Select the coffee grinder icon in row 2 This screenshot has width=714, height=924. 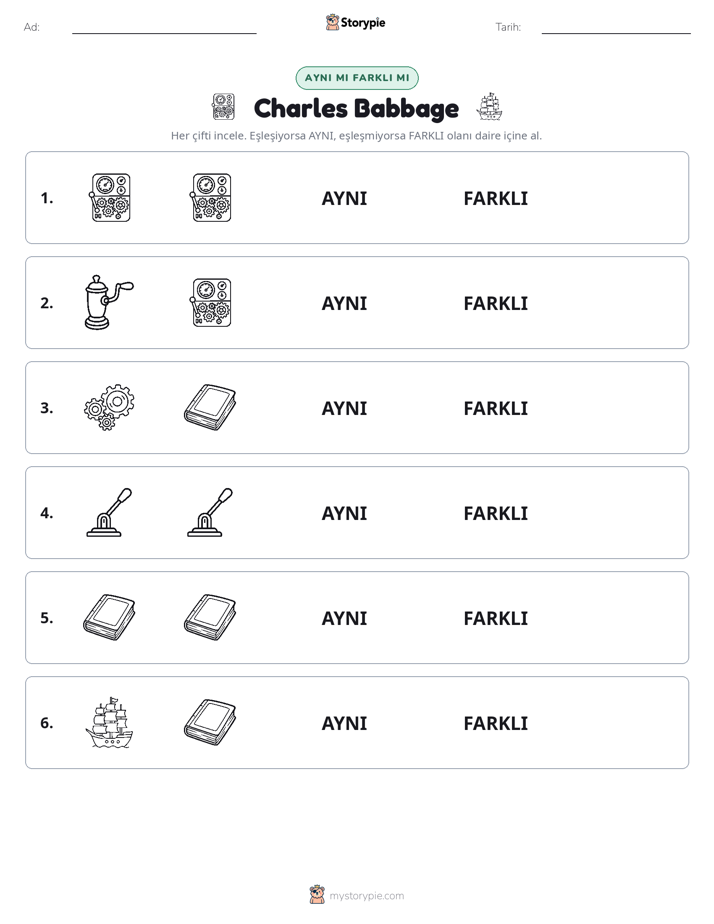109,302
